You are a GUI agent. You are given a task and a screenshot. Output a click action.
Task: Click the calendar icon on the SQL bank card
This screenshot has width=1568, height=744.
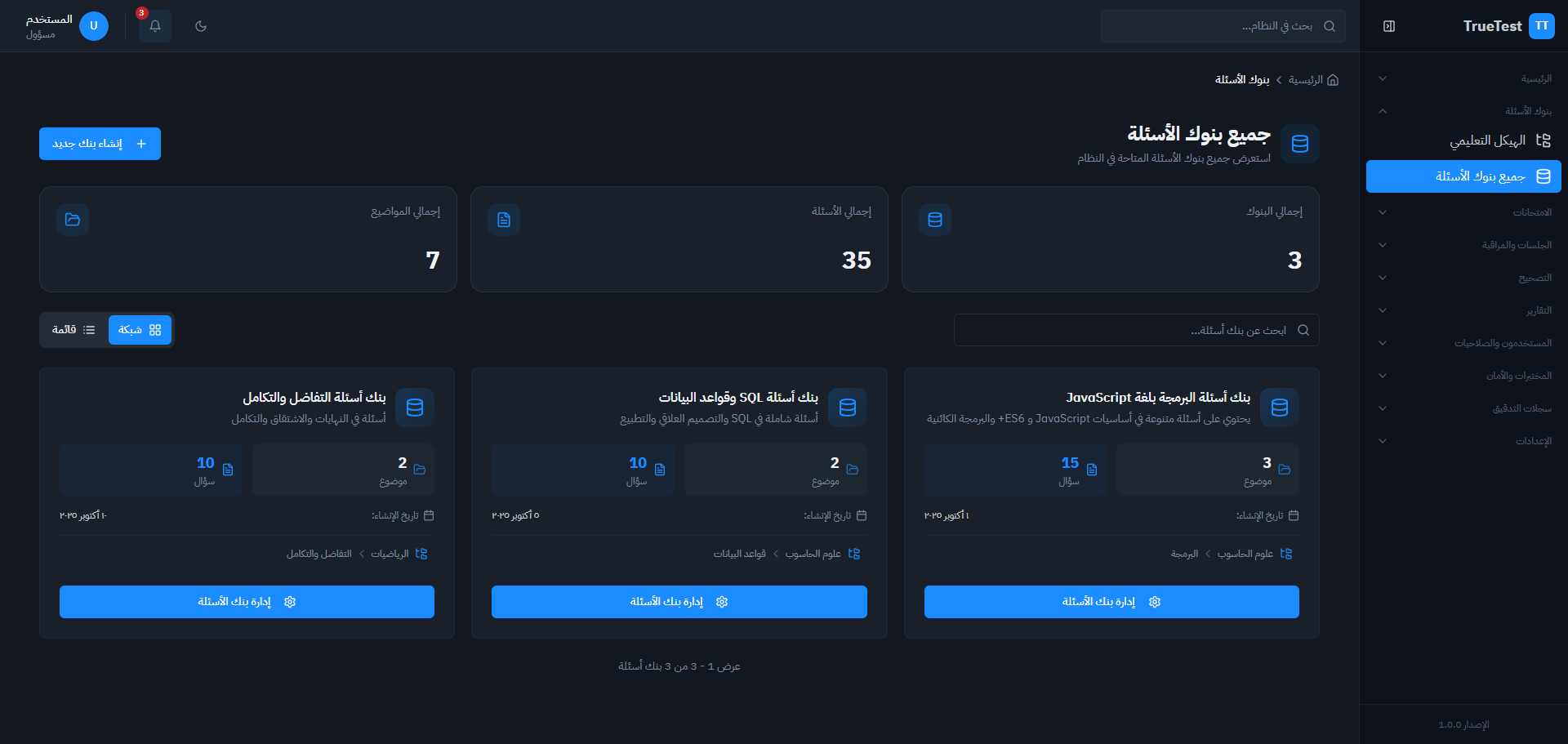[x=863, y=515]
